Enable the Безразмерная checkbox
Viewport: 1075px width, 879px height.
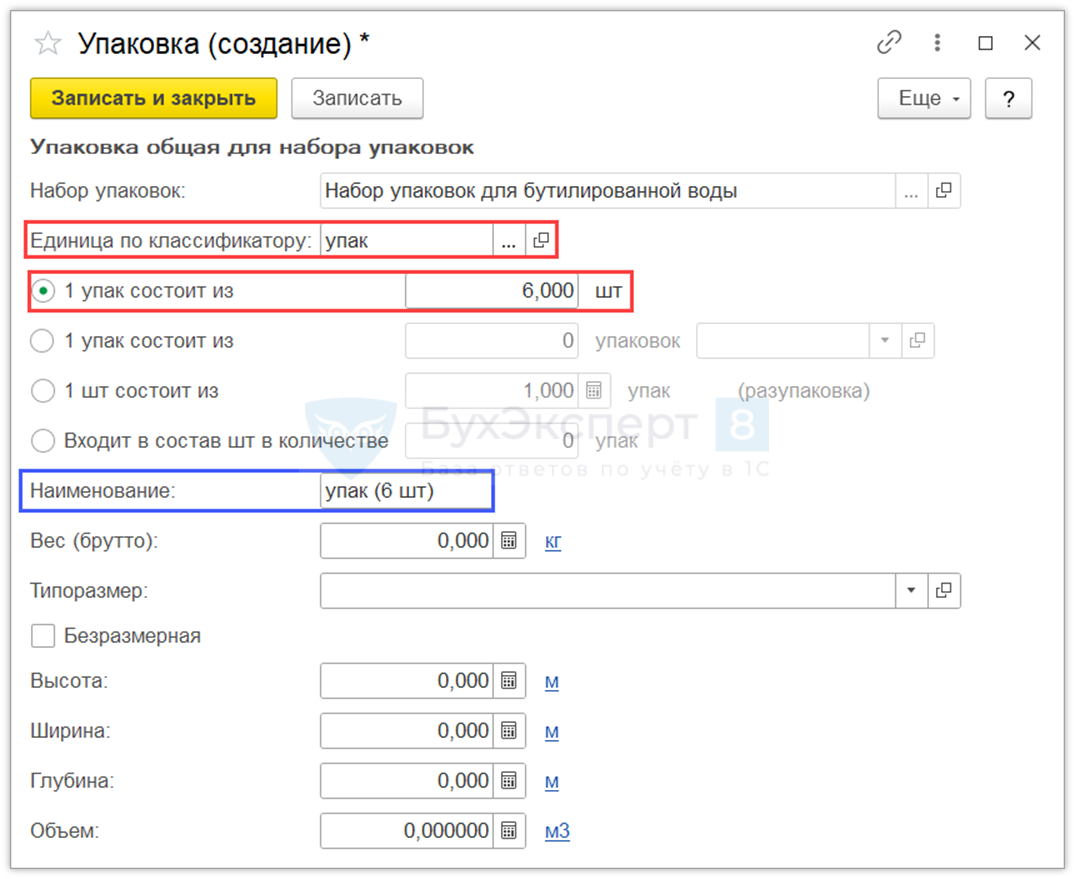[43, 636]
